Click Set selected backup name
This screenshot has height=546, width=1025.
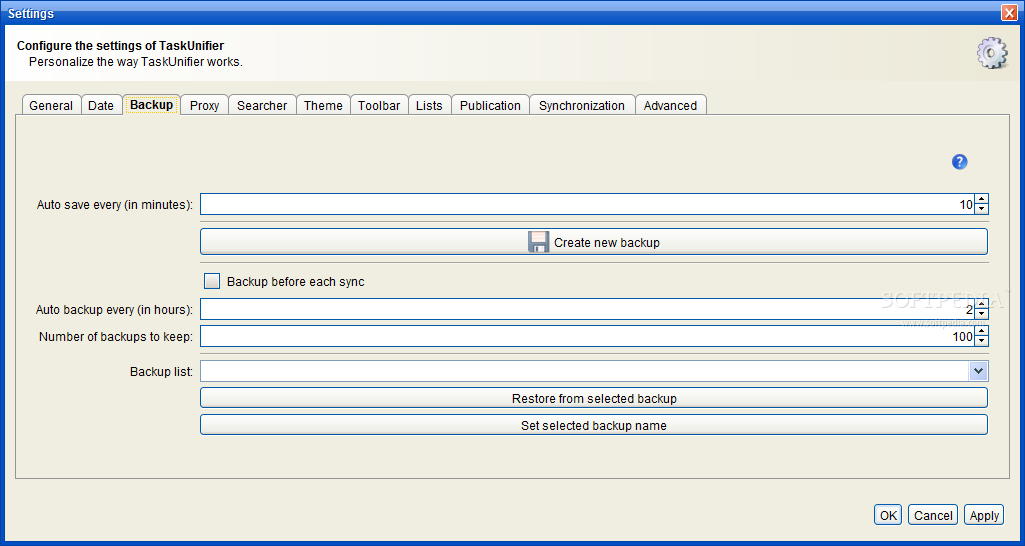[594, 425]
